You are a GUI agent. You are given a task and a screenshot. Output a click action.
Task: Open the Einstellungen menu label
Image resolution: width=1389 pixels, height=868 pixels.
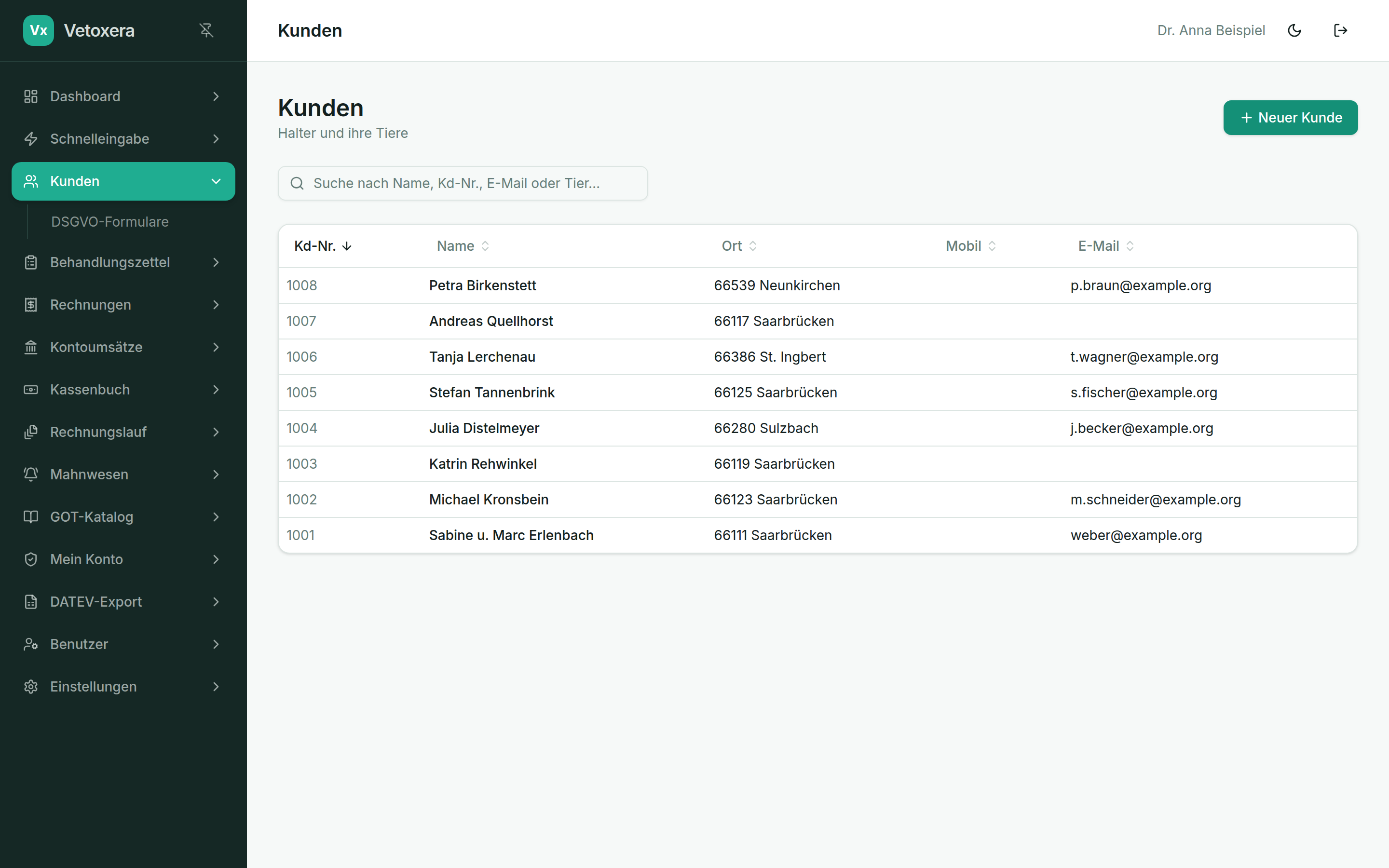coord(93,687)
